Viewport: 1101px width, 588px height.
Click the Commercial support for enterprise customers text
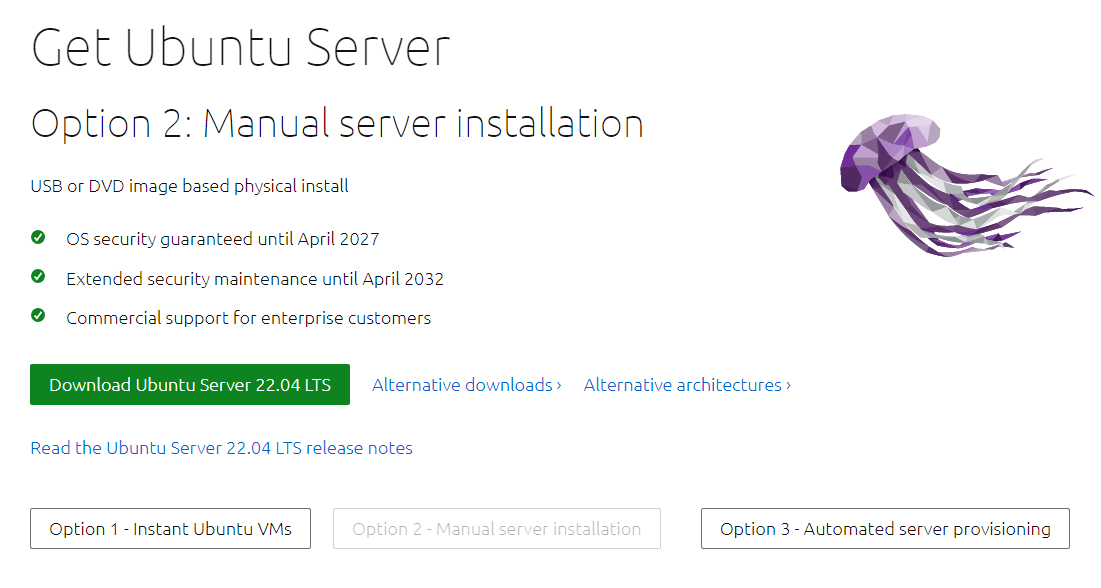click(248, 318)
